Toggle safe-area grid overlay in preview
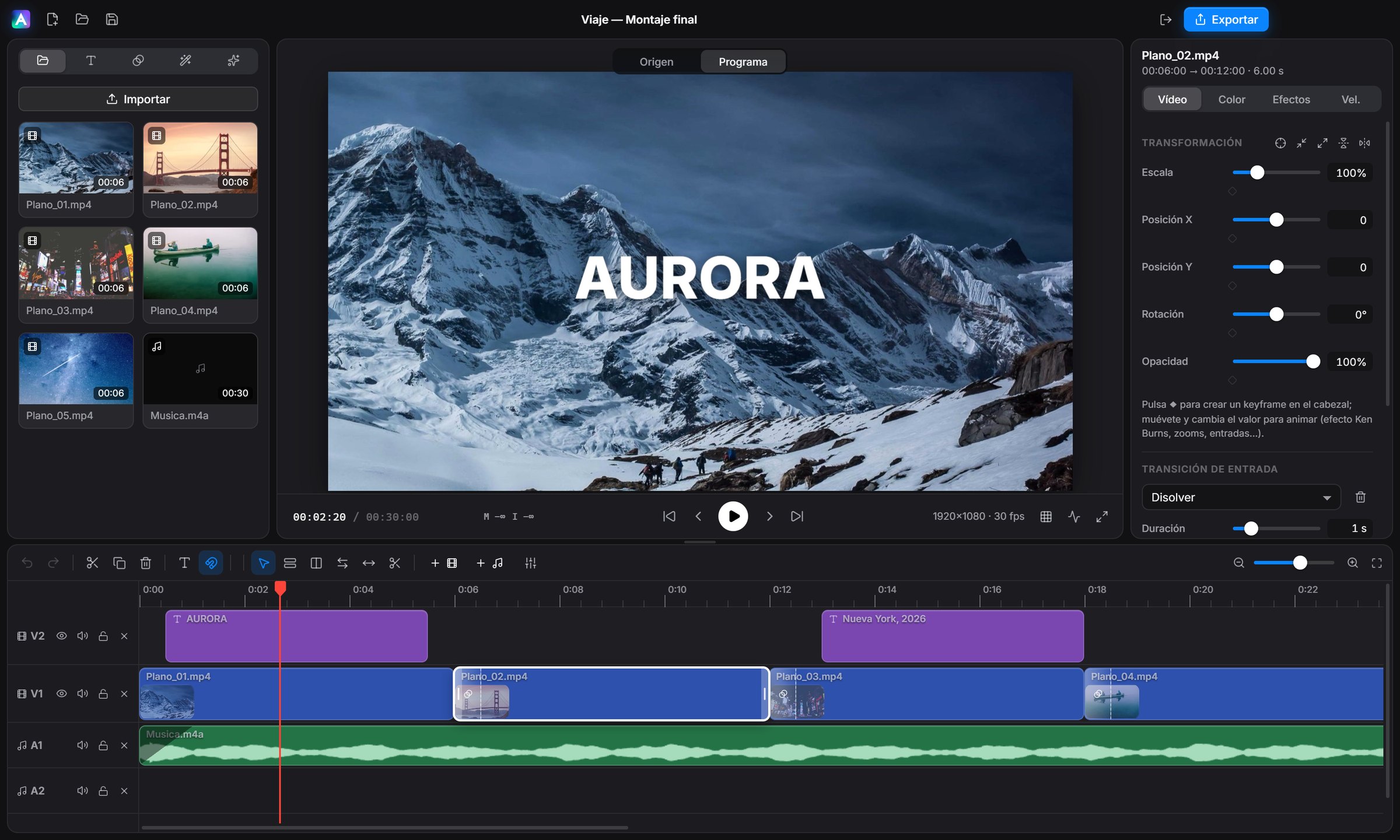This screenshot has width=1400, height=840. point(1046,516)
